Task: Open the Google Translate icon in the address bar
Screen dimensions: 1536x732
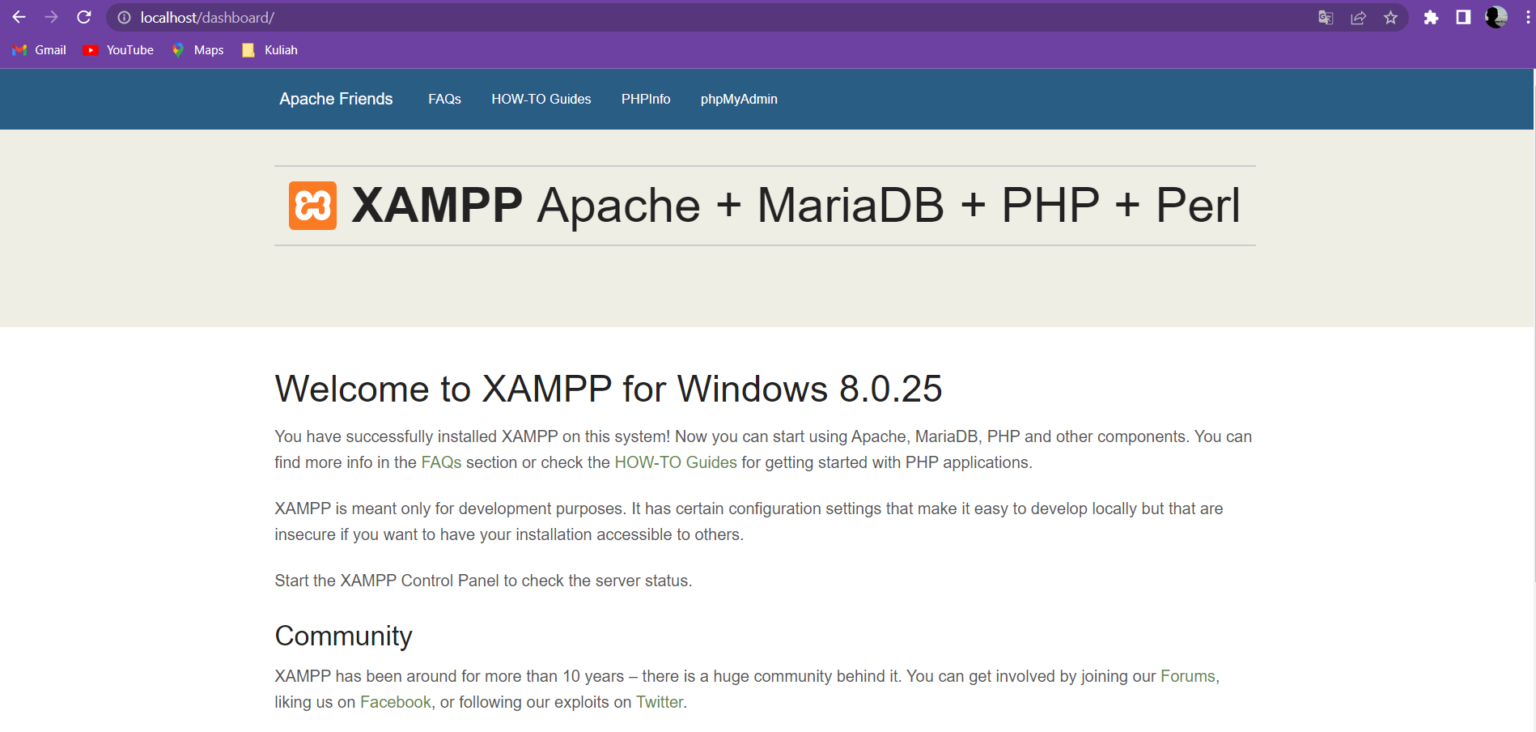Action: 1325,17
